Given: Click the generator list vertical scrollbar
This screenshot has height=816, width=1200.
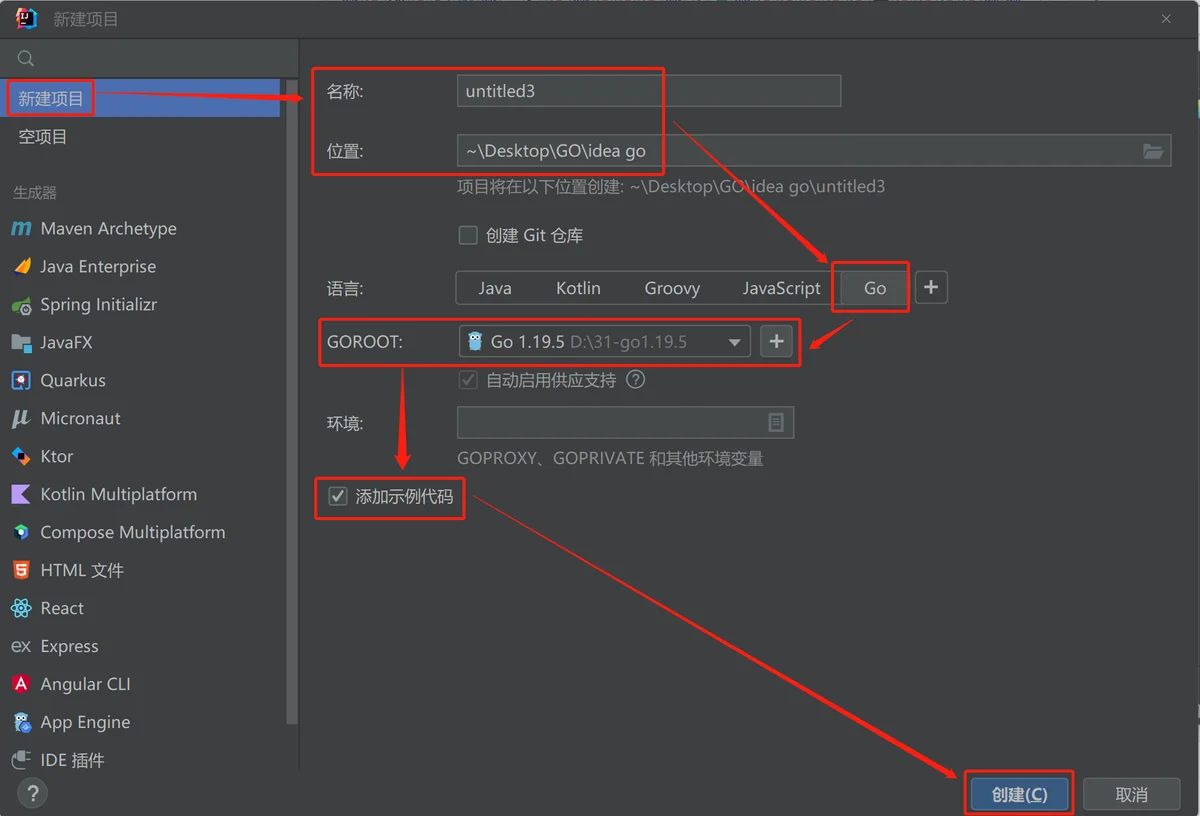Looking at the screenshot, I should click(292, 400).
